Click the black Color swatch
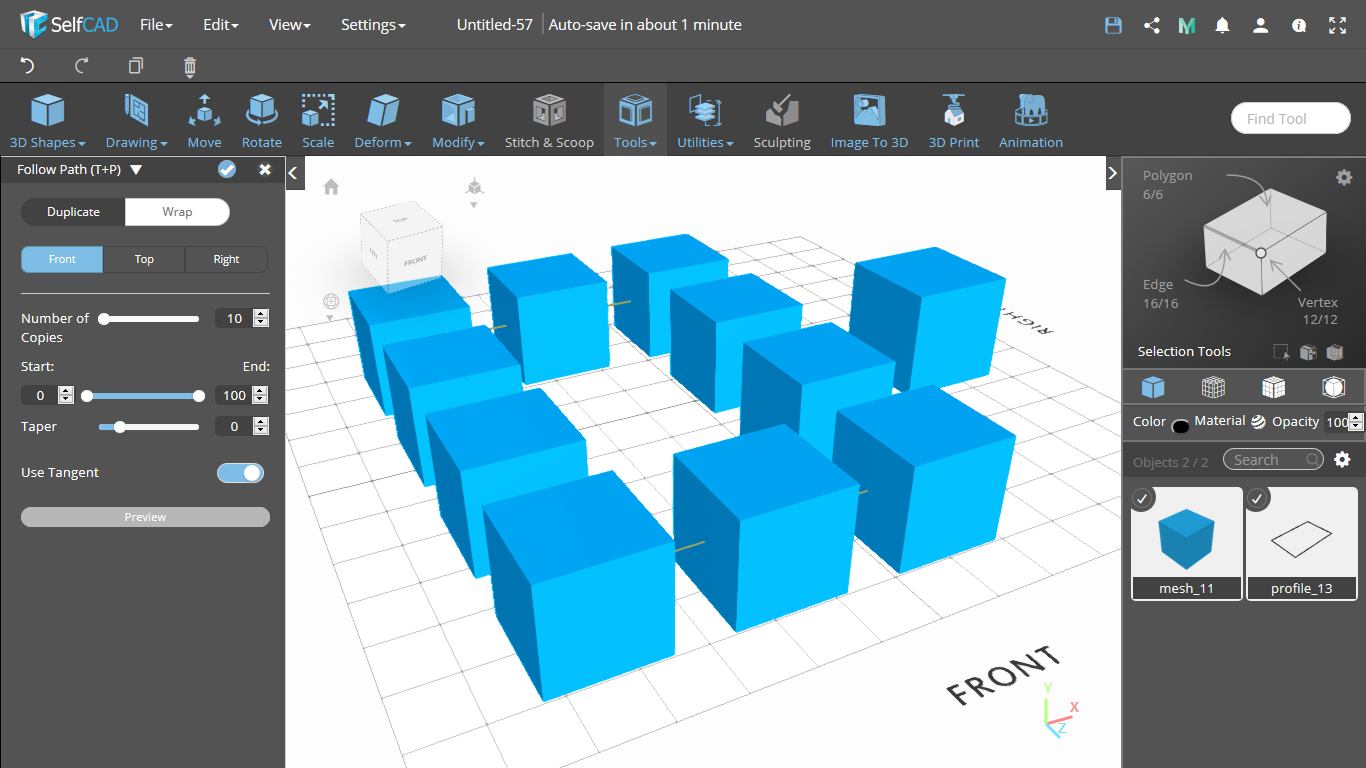The image size is (1366, 768). [1180, 426]
